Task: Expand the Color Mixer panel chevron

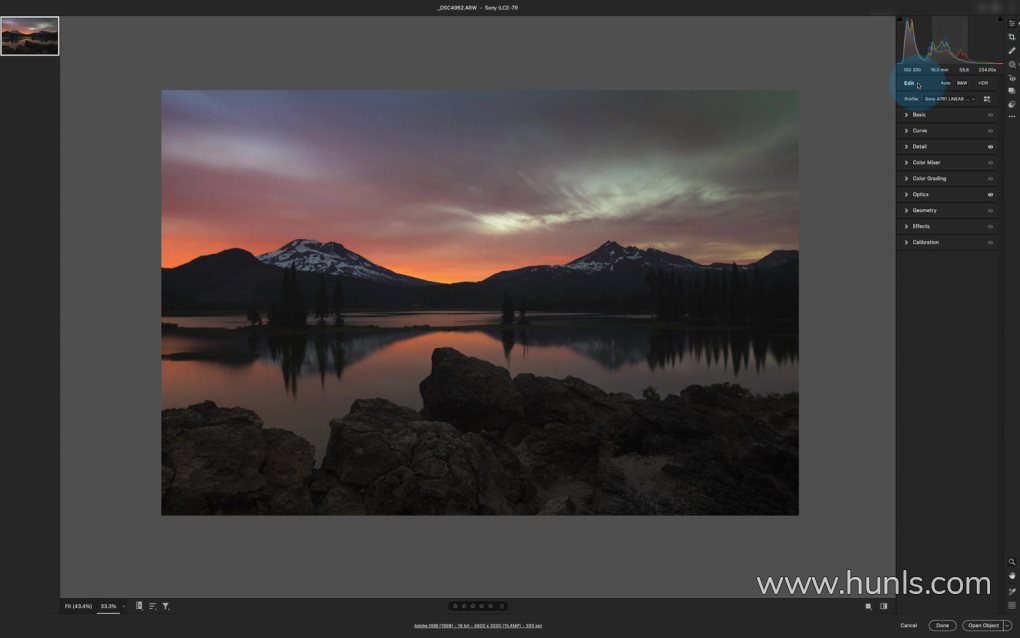Action: click(x=906, y=163)
